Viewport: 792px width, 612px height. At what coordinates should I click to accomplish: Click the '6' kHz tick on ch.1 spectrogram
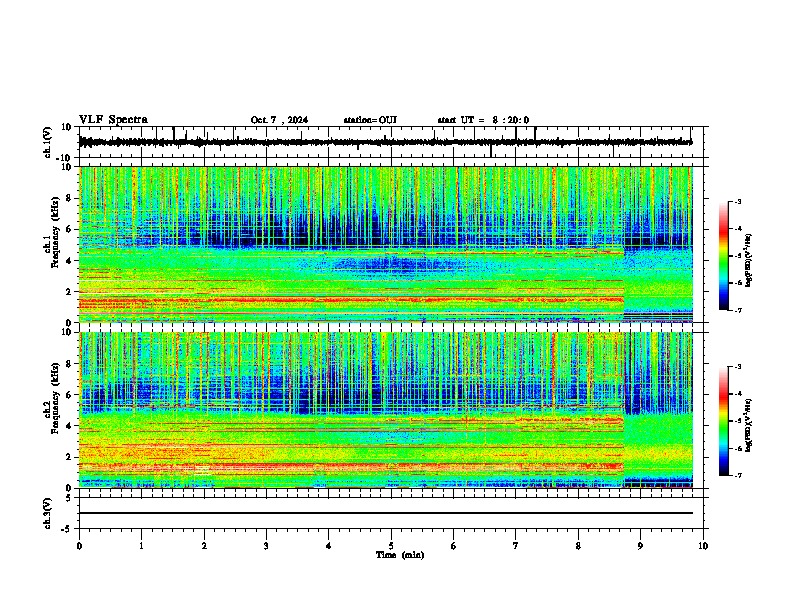70,230
